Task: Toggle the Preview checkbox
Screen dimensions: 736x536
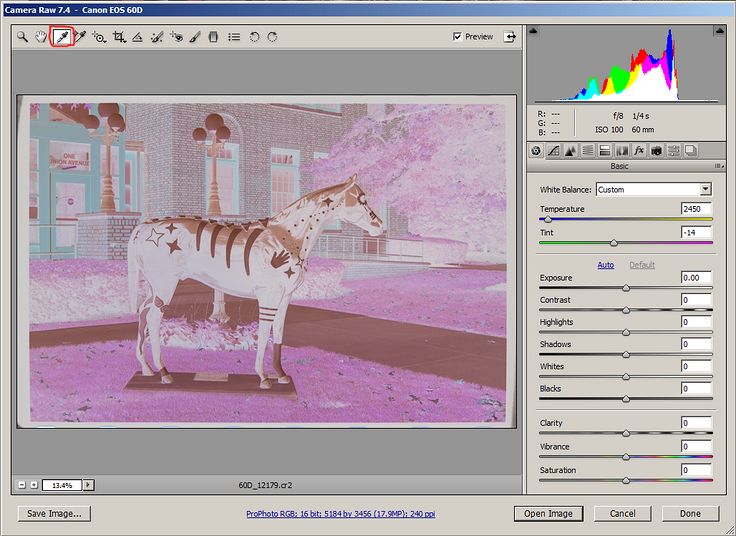Action: tap(458, 37)
